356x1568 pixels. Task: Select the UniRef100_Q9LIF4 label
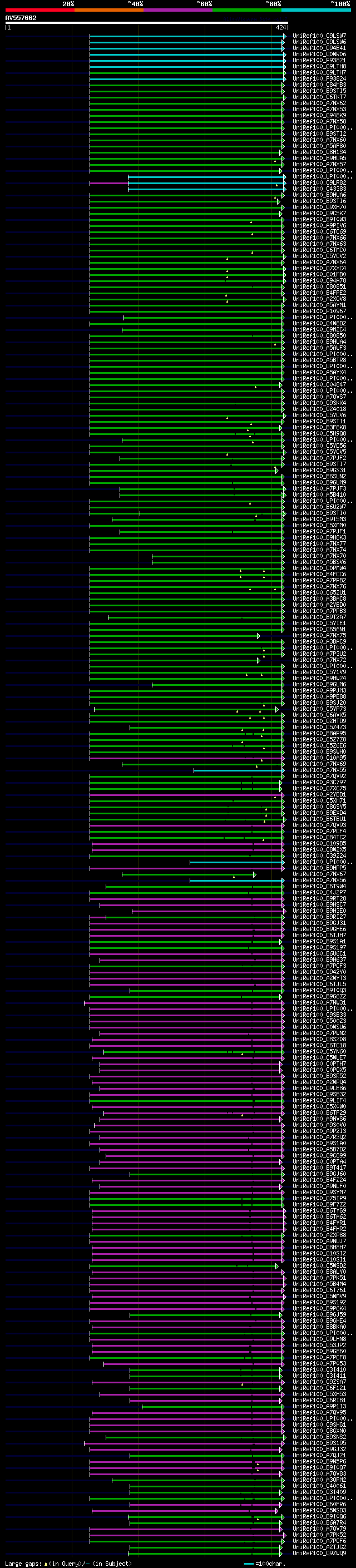(319, 1101)
